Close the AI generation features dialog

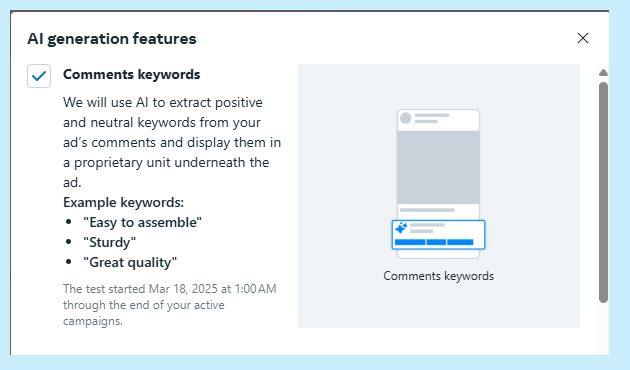(x=583, y=38)
